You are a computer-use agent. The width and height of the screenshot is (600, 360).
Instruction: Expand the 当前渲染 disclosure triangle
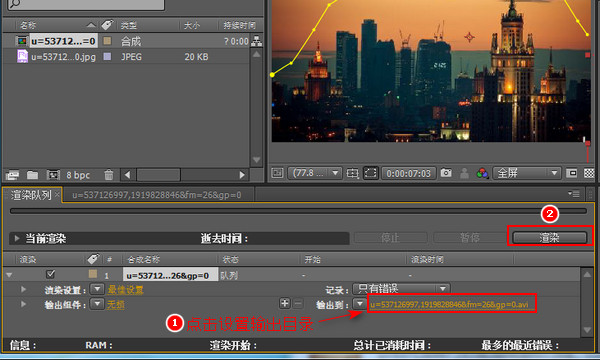16,238
